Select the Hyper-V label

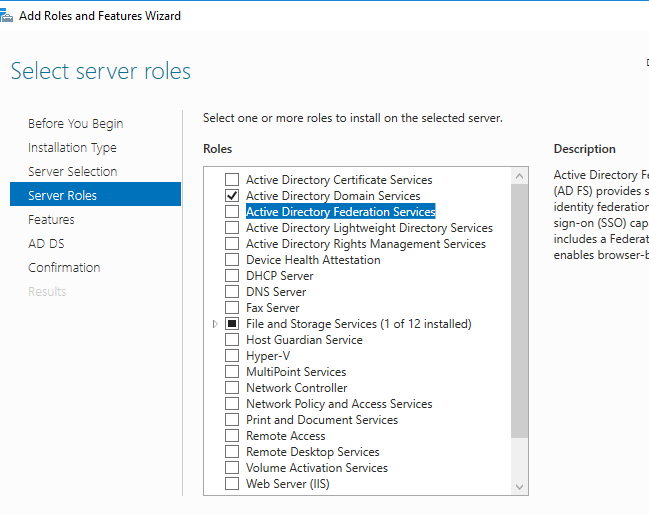pos(268,356)
